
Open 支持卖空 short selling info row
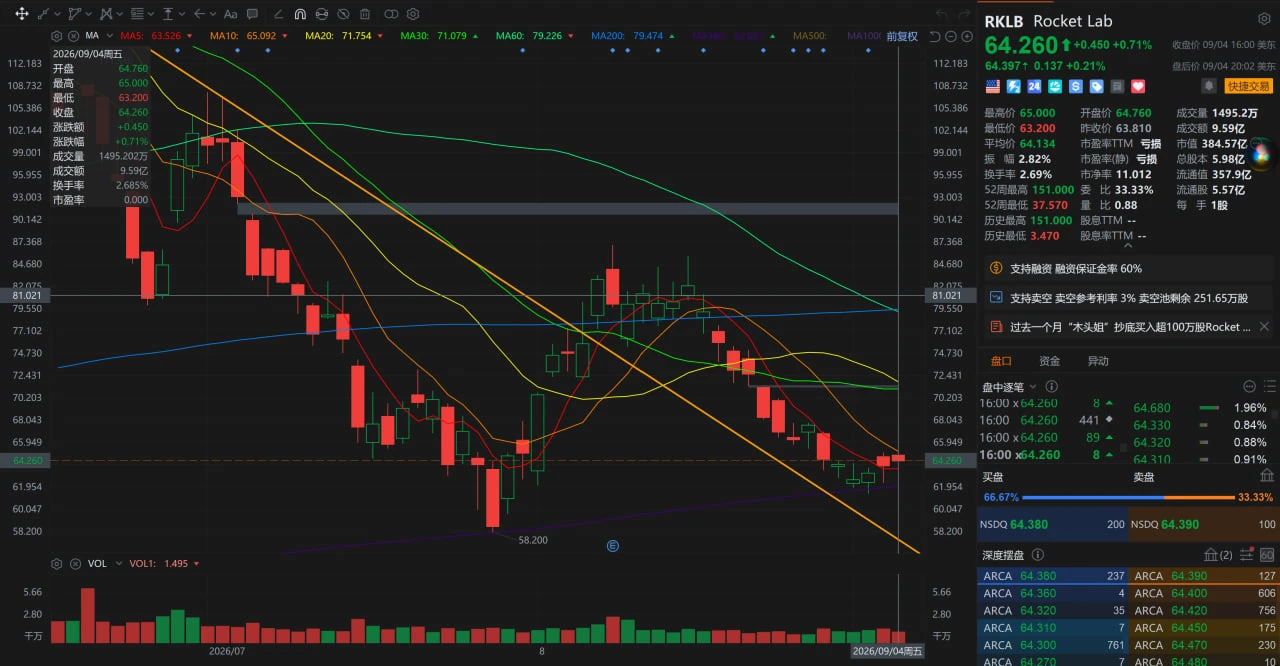1128,298
